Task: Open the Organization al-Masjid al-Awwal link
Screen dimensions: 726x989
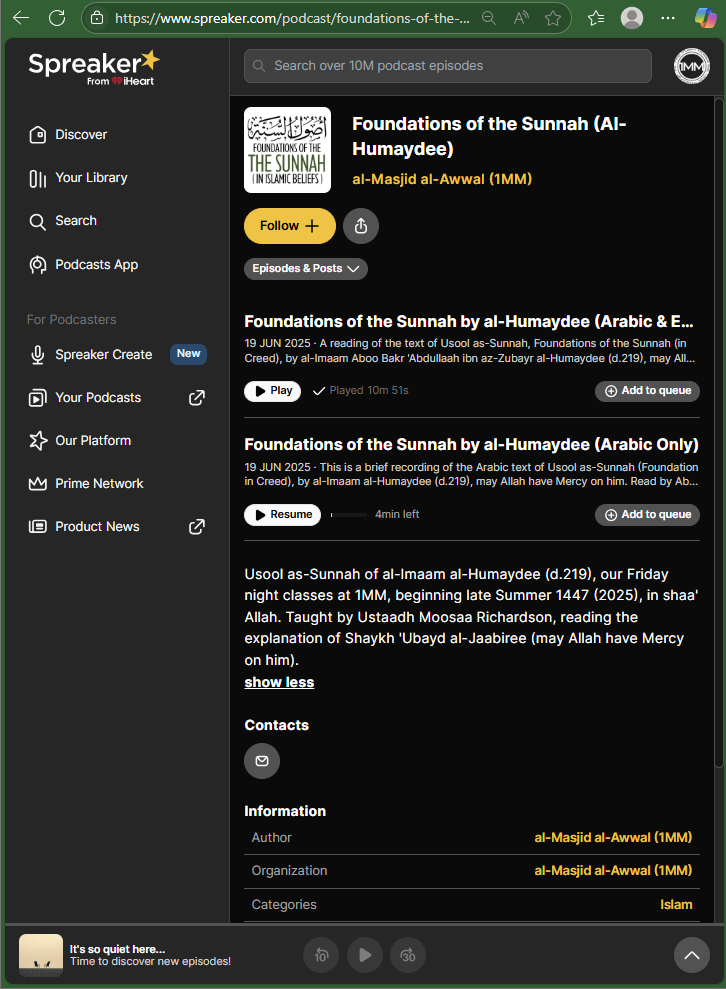Action: [x=613, y=870]
